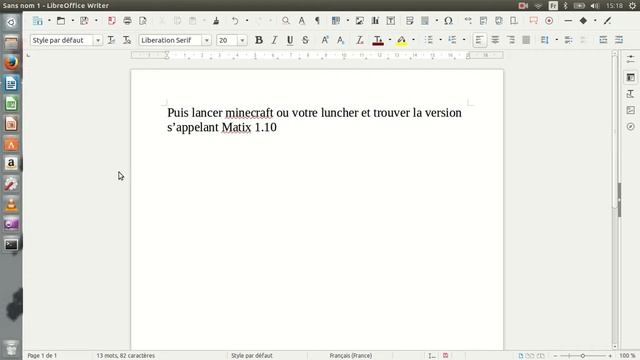640x360 pixels.
Task: Open sidebar Properties deck
Action: [631, 77]
